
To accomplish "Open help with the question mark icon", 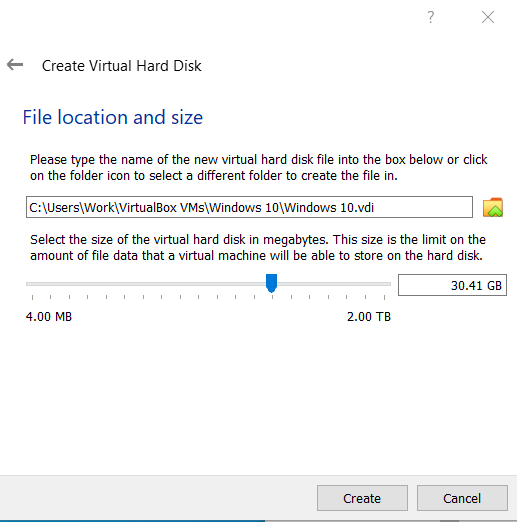I will [431, 17].
